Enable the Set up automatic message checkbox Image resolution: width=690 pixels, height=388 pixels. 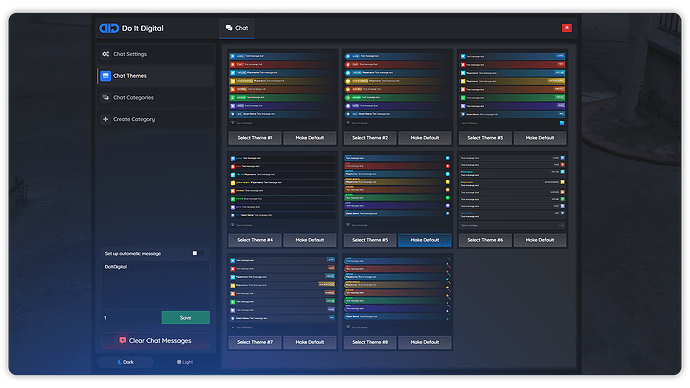click(x=195, y=253)
